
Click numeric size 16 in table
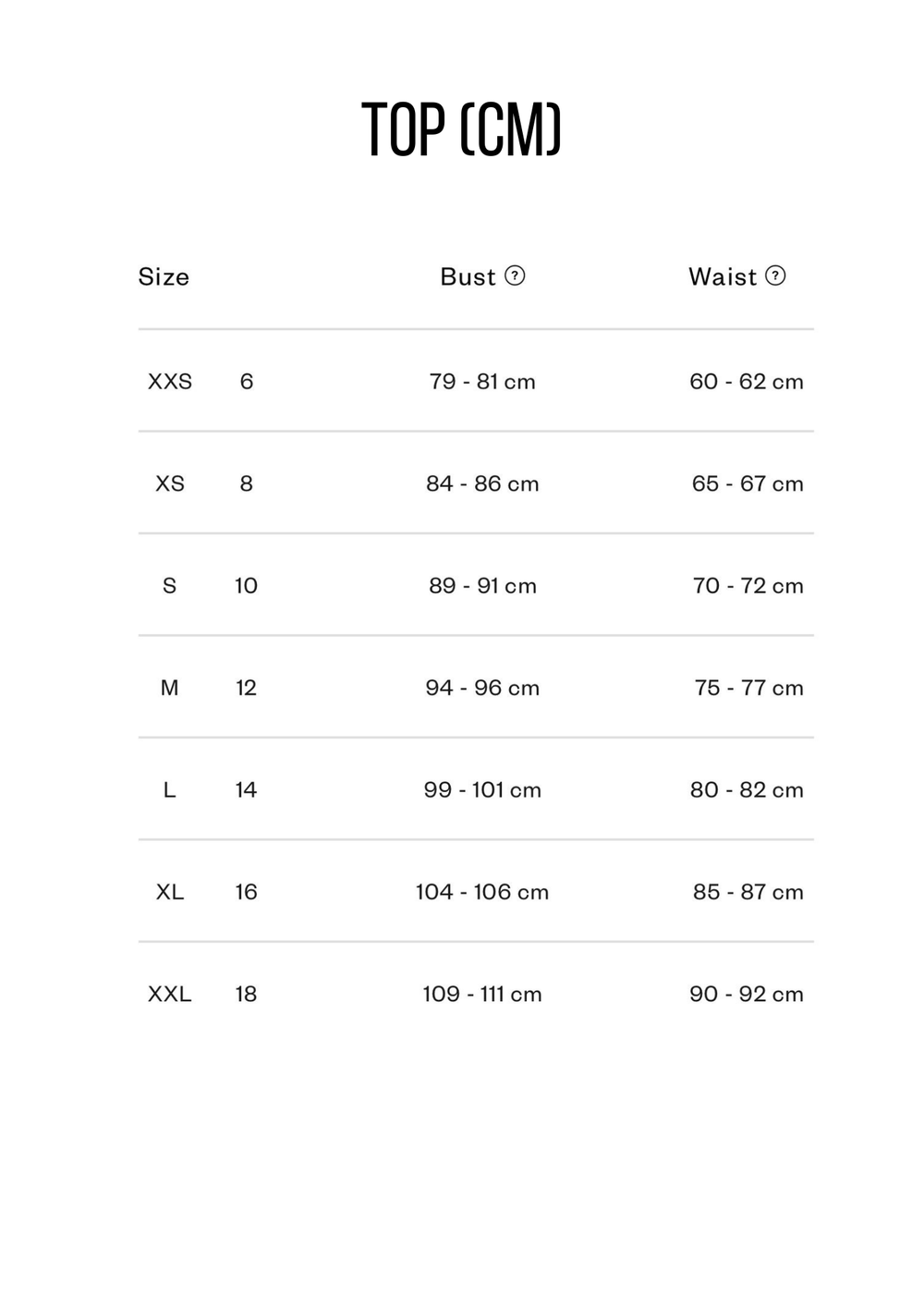[246, 892]
